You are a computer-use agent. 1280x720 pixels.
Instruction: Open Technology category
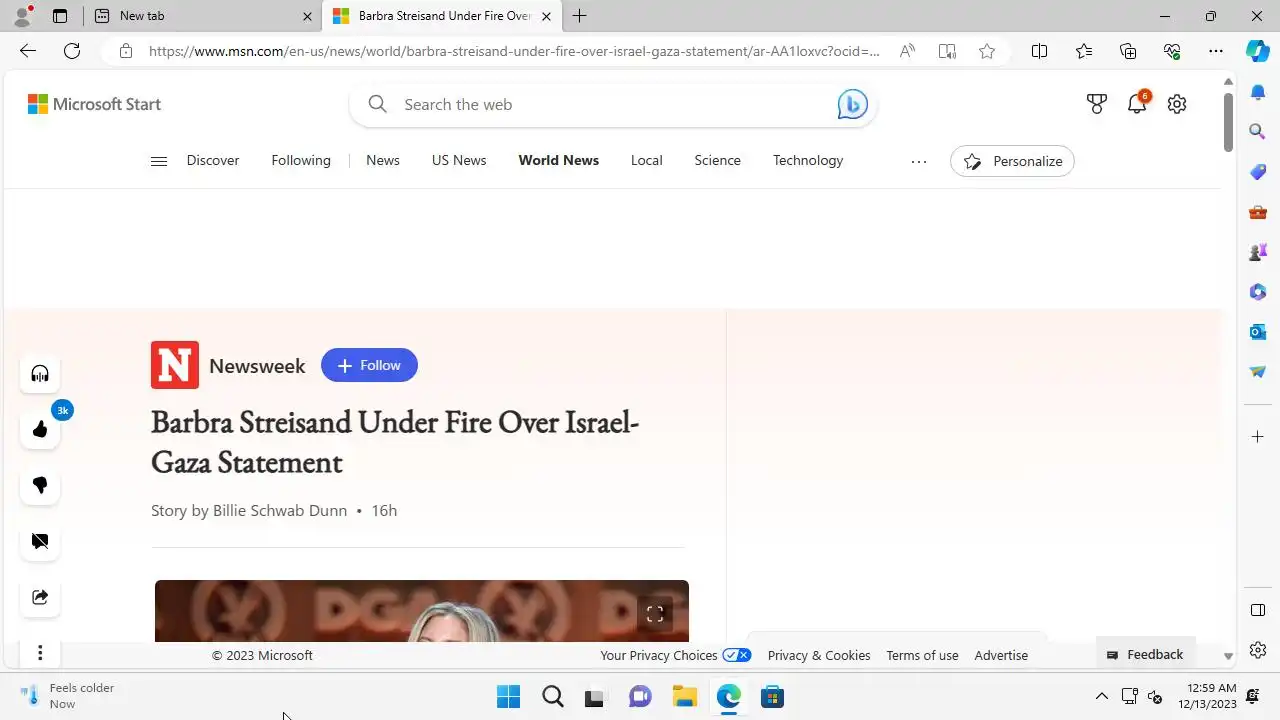tap(808, 160)
